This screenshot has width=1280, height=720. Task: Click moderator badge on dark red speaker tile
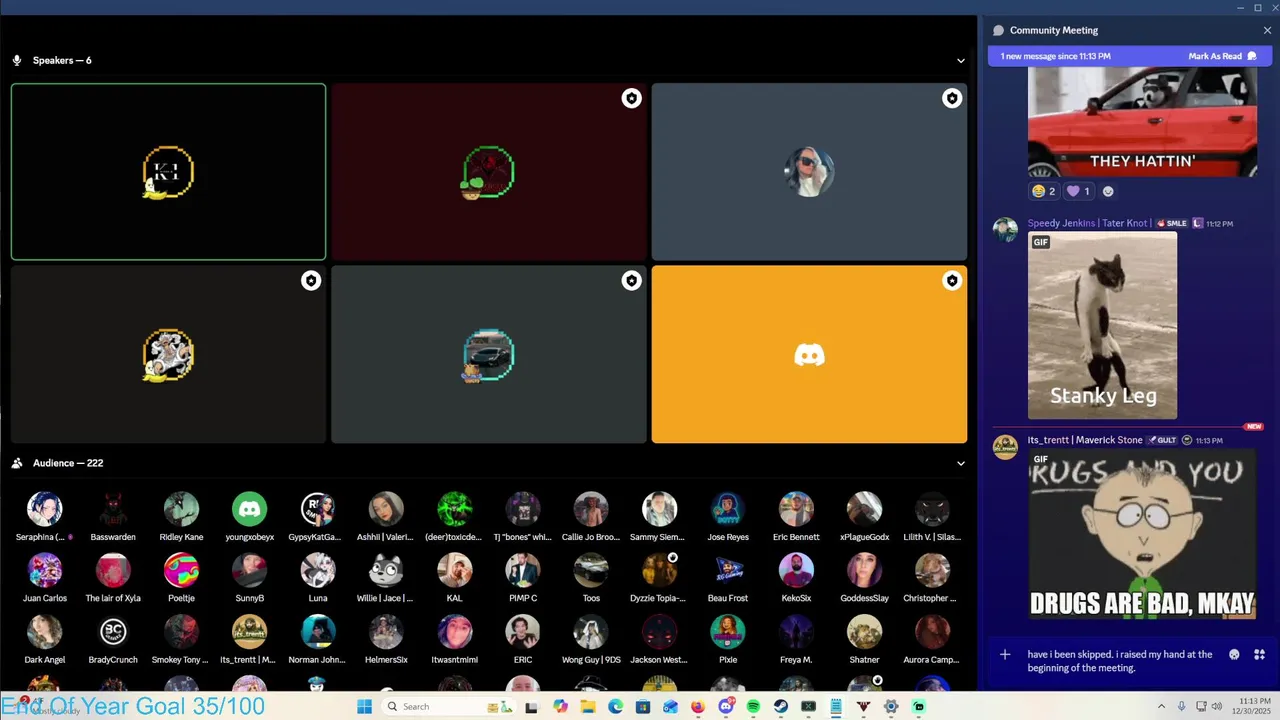pyautogui.click(x=631, y=98)
